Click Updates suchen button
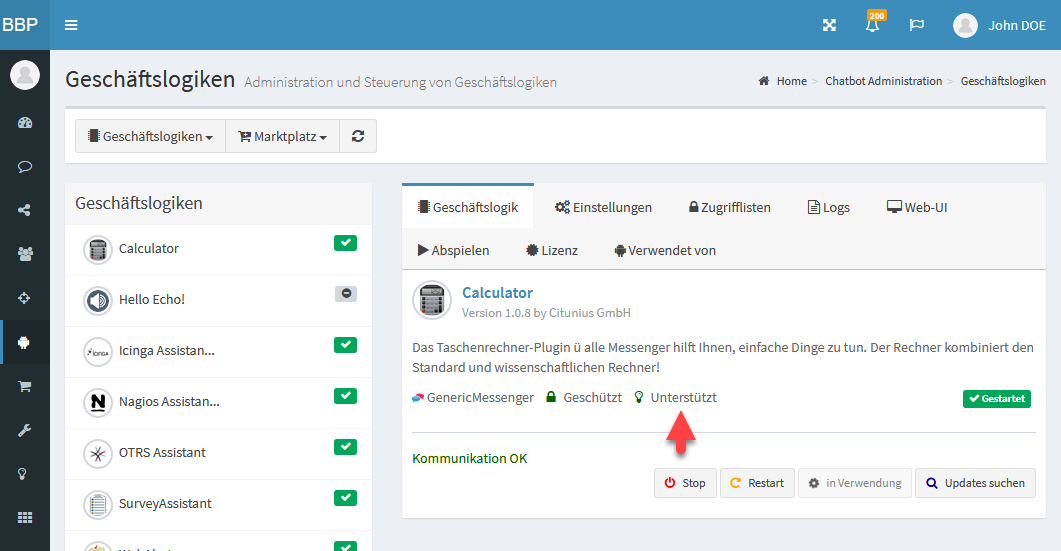Viewport: 1061px width, 551px height. (x=975, y=483)
